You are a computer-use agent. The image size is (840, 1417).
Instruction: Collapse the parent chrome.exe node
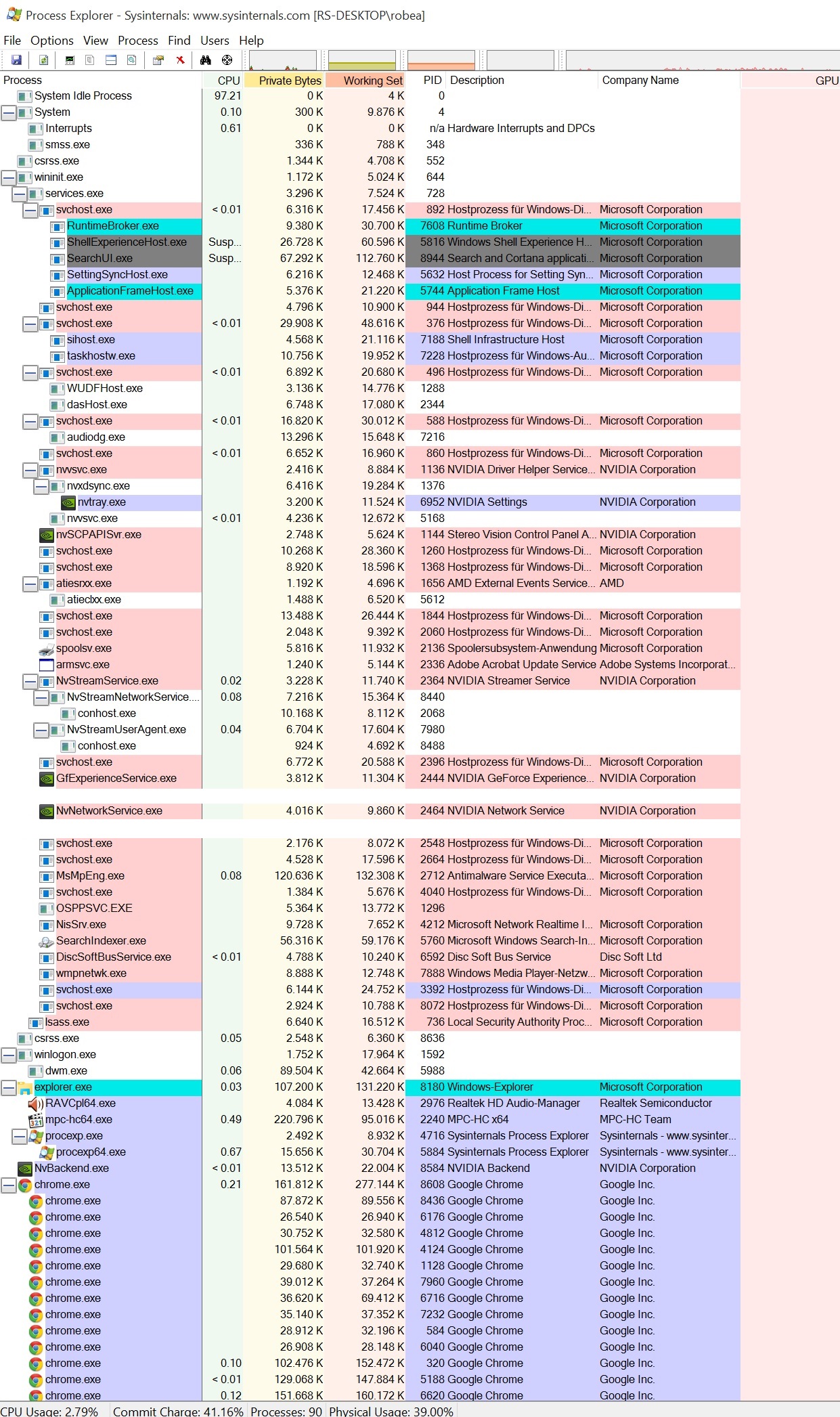click(9, 1185)
